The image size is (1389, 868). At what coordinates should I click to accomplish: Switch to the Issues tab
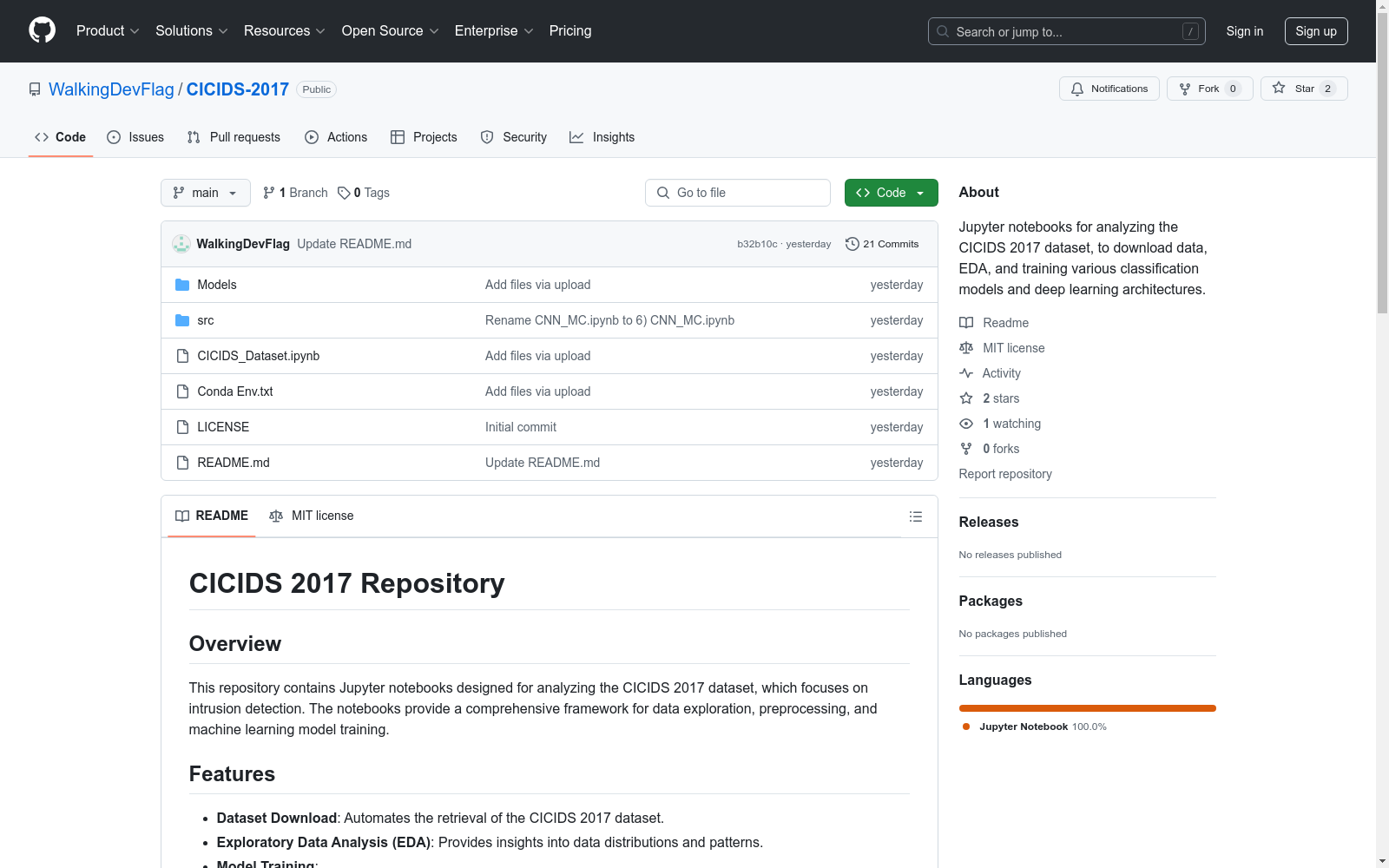click(135, 137)
